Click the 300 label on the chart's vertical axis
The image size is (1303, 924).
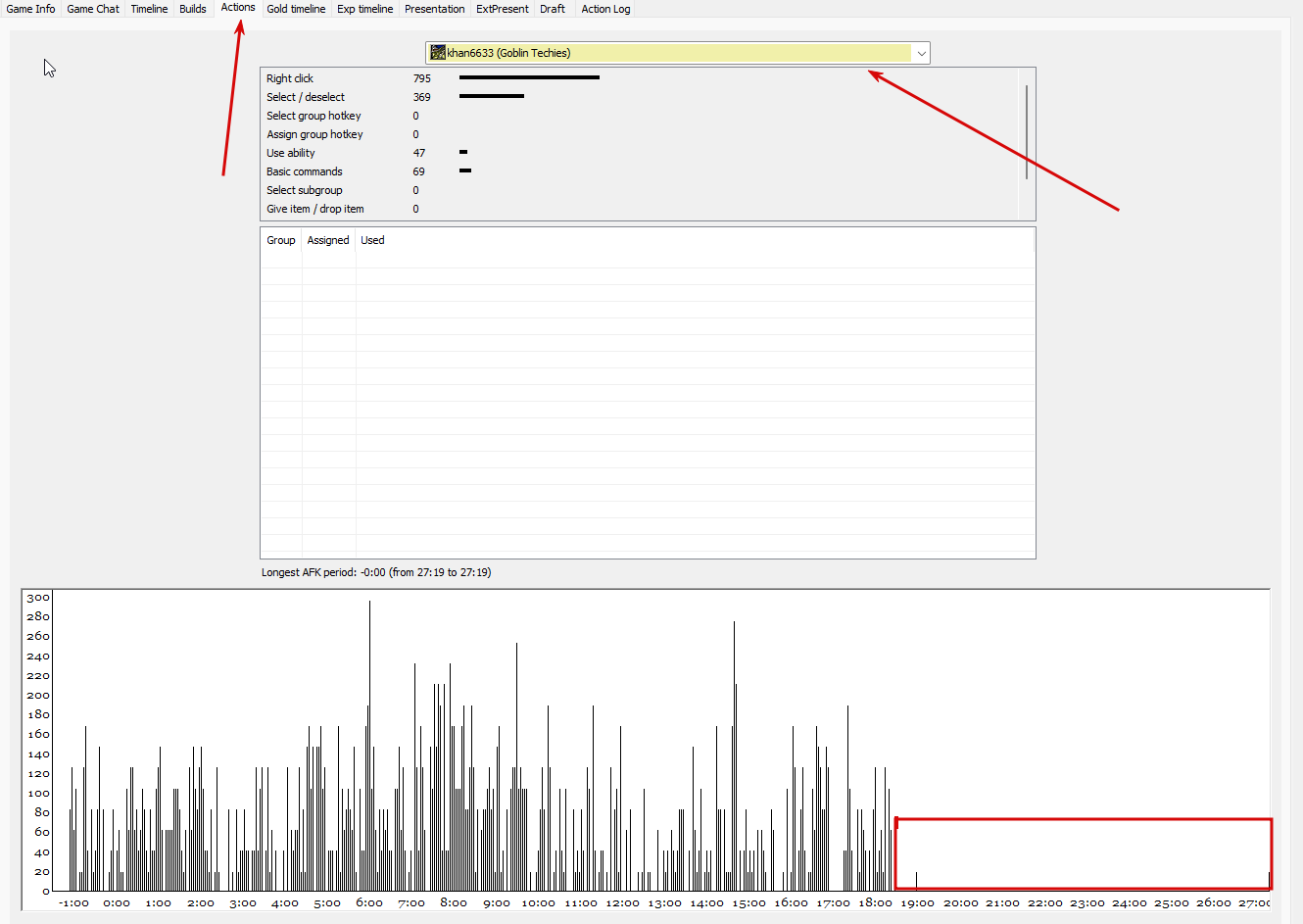(38, 598)
